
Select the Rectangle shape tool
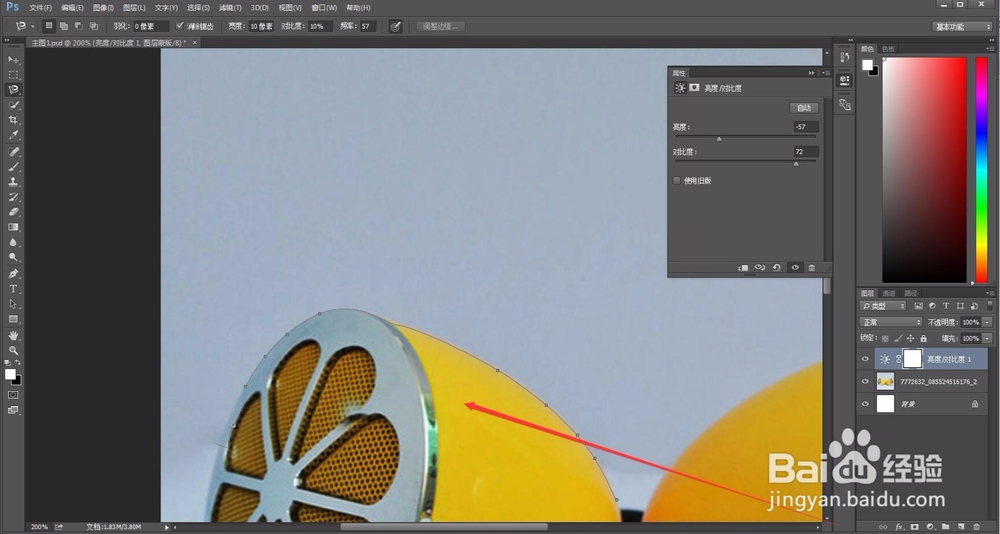click(13, 320)
